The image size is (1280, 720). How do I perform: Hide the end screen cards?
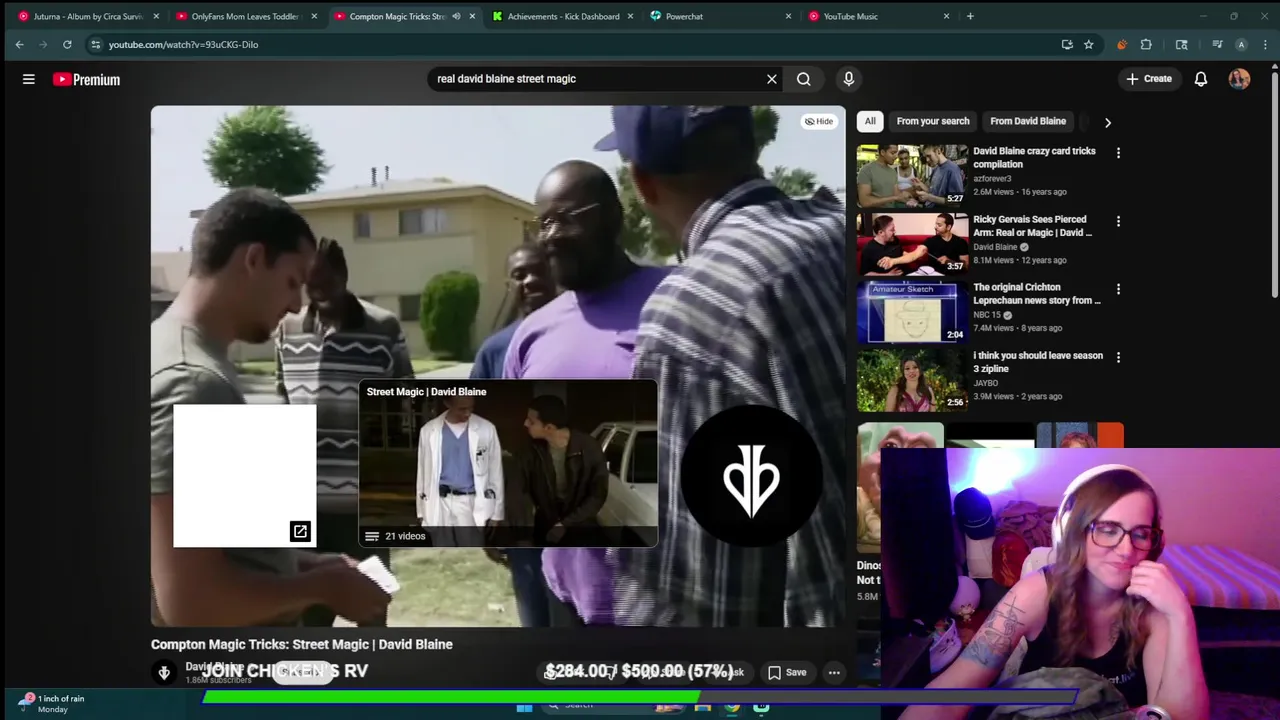coord(819,121)
